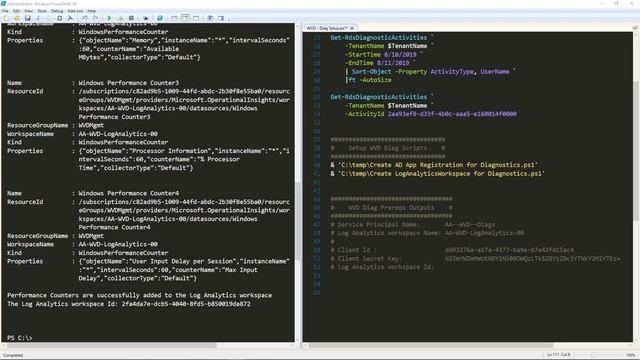The height and width of the screenshot is (360, 640).
Task: Click the -StartTime 8/10/2019 line
Action: pyautogui.click(x=380, y=54)
